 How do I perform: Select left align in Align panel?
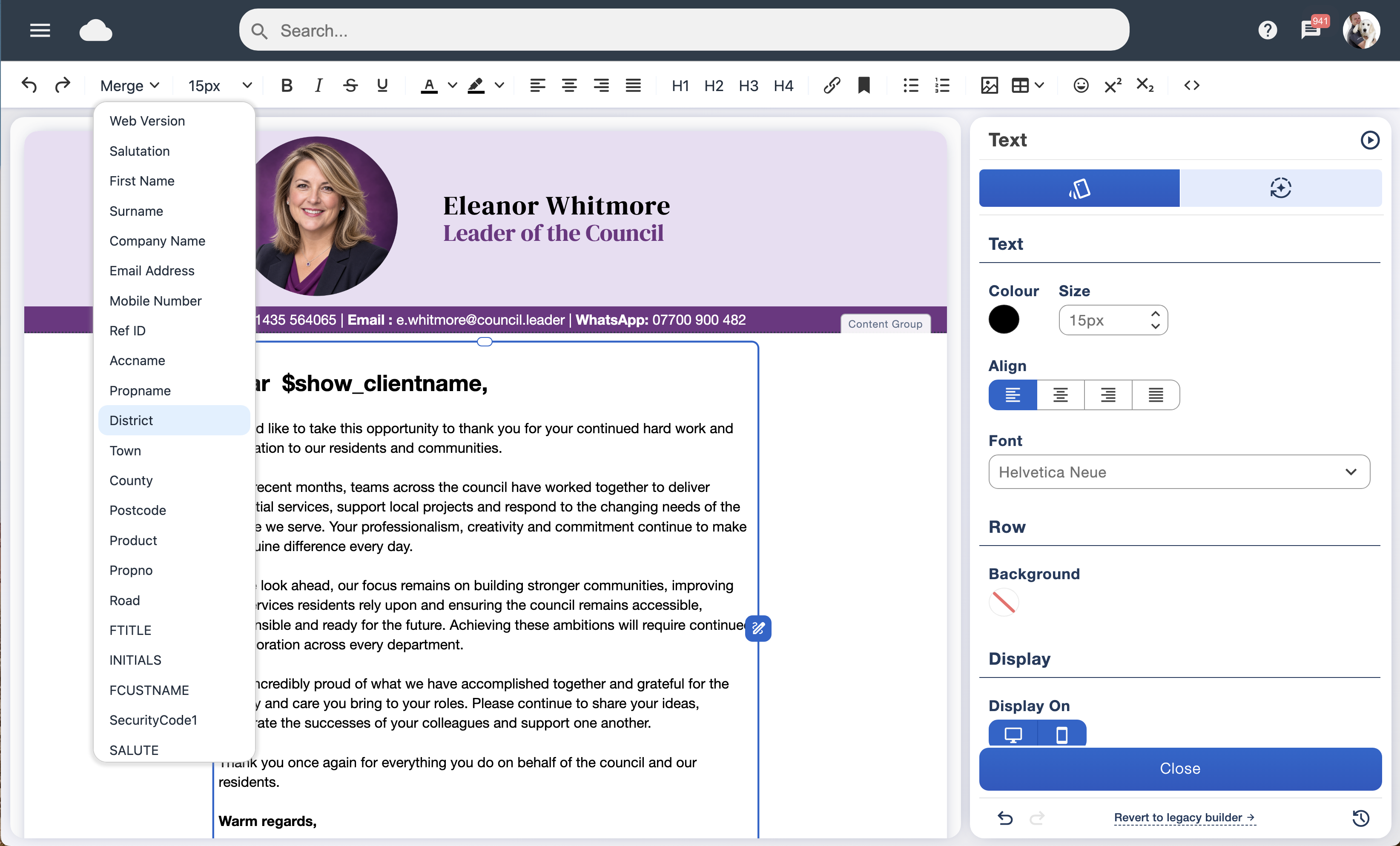pos(1013,394)
